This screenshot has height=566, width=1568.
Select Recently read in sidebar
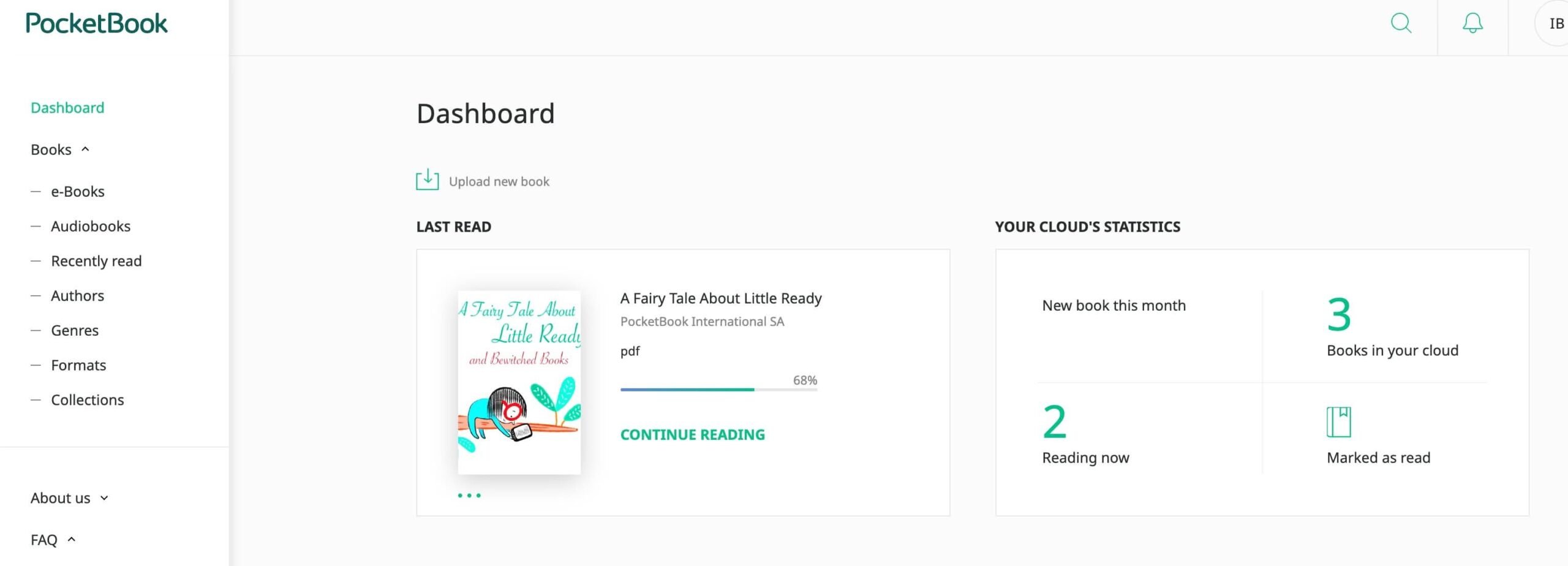pos(96,261)
